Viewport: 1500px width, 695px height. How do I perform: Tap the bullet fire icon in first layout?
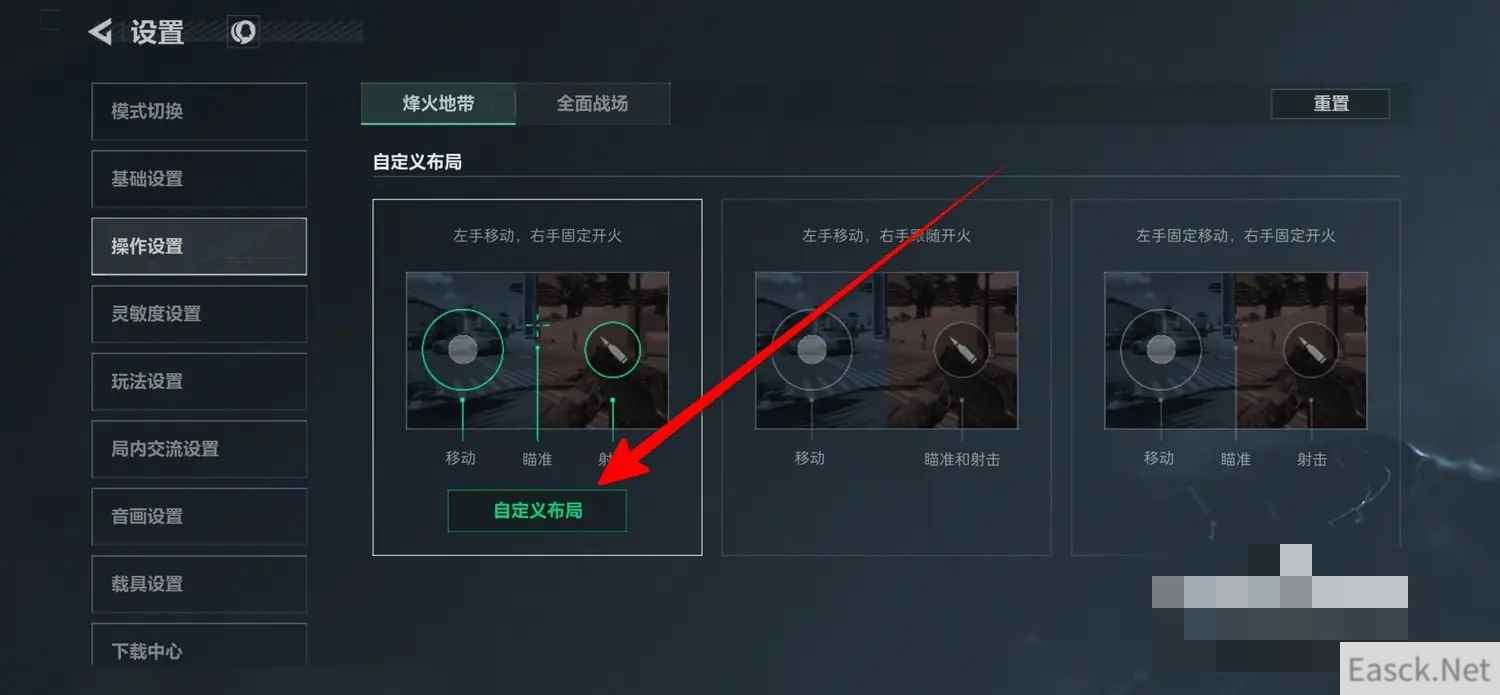[x=612, y=350]
